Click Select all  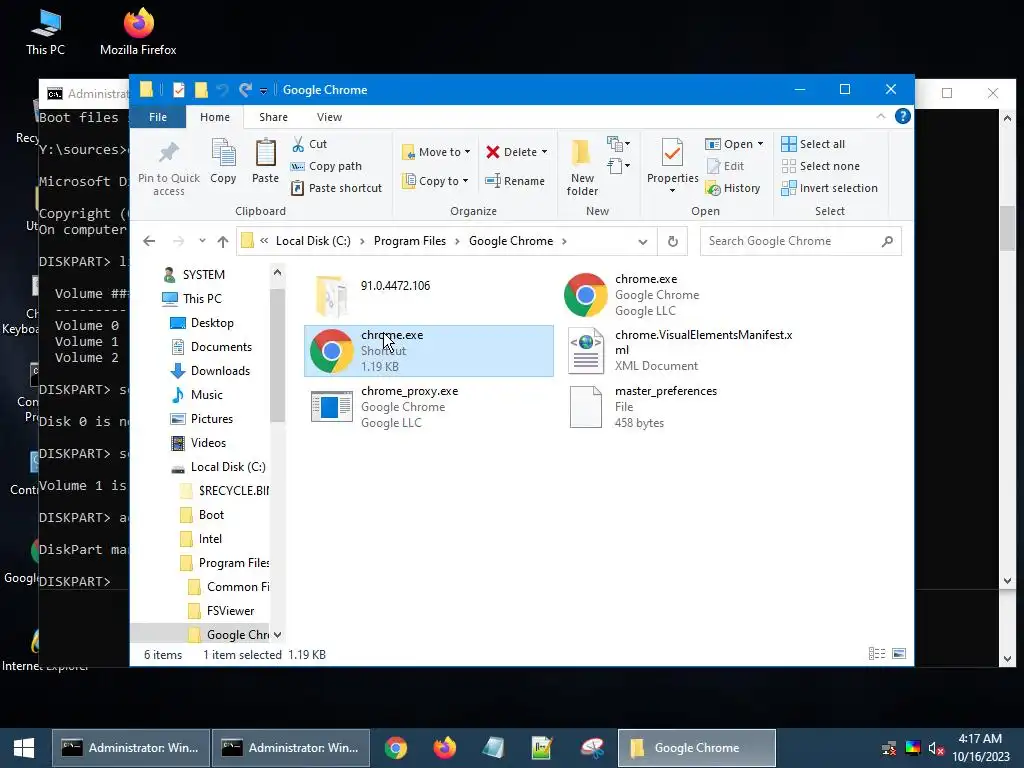pyautogui.click(x=813, y=144)
